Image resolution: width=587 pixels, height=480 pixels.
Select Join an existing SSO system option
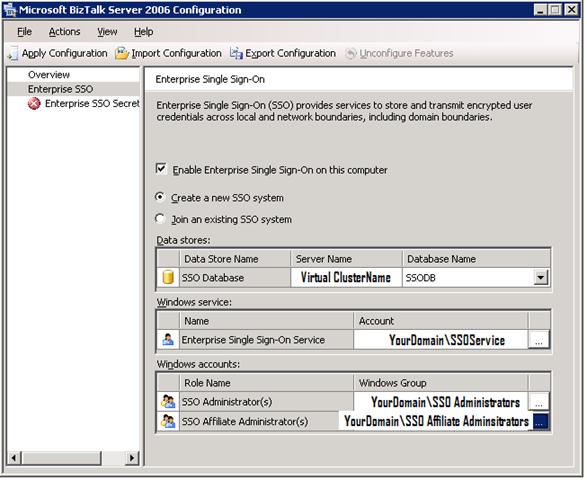click(160, 219)
